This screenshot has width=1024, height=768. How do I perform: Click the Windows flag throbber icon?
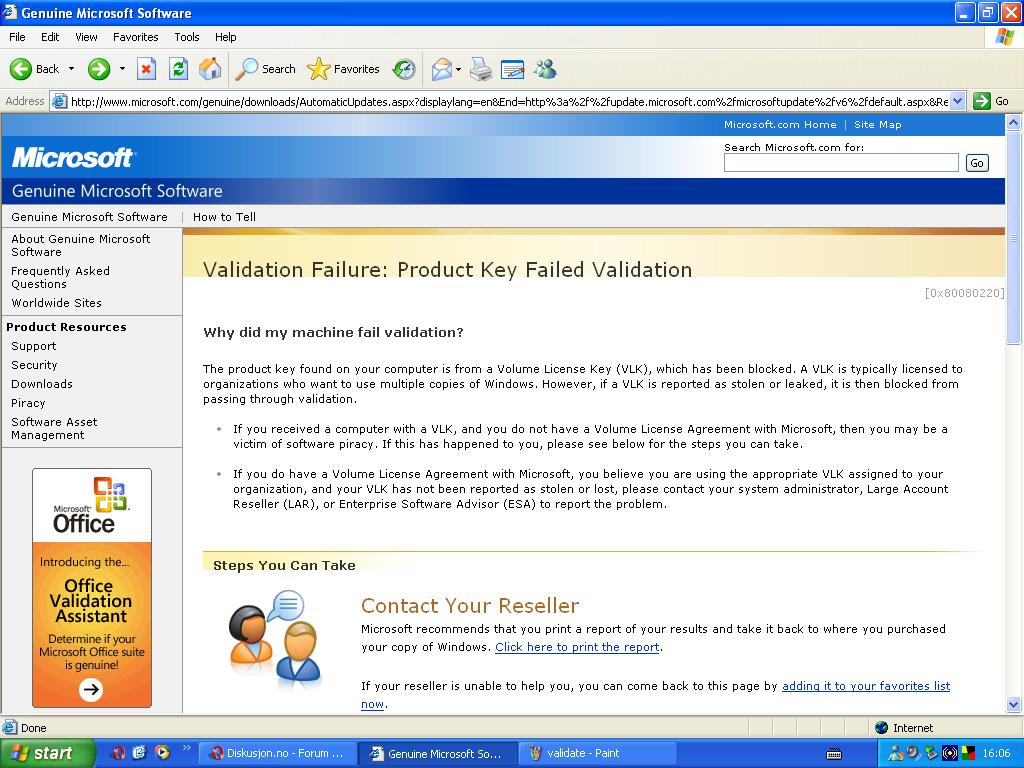click(x=1004, y=37)
